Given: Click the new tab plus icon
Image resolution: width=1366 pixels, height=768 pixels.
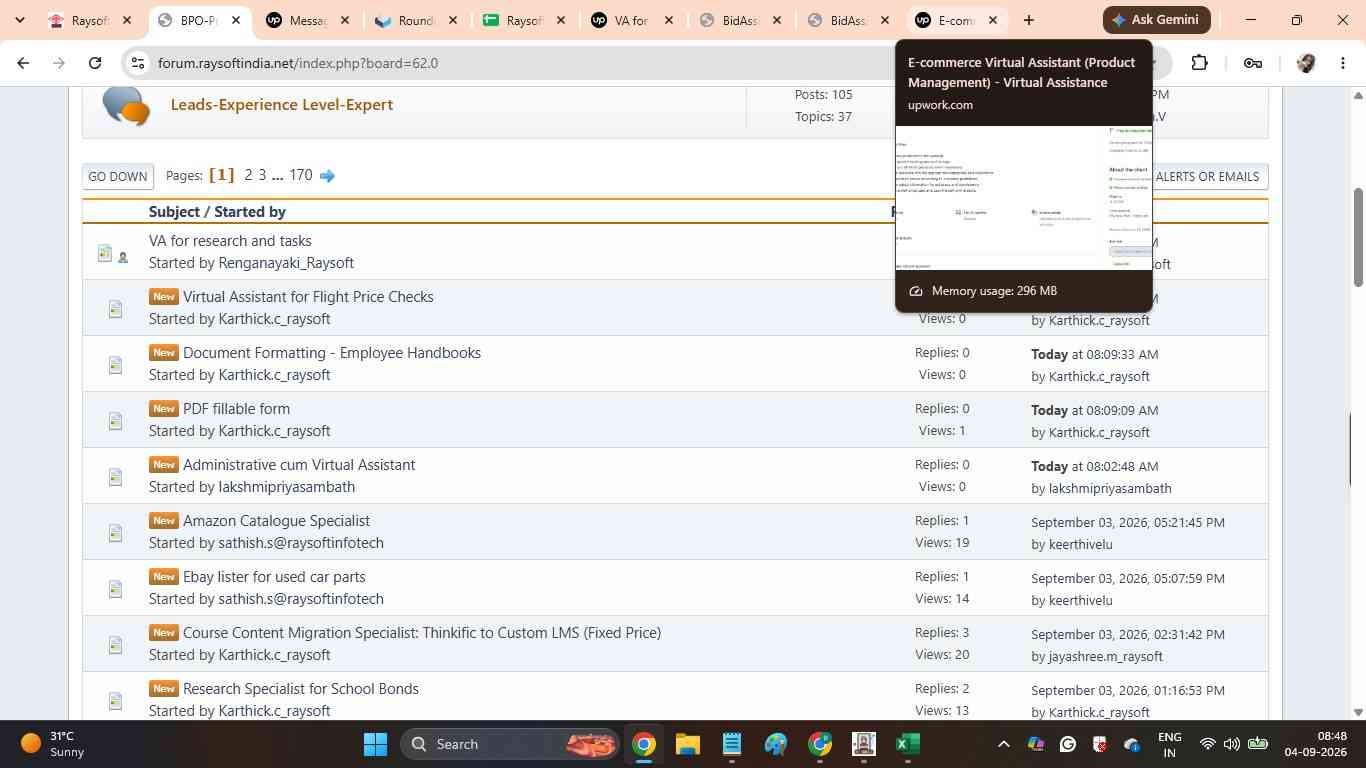Looking at the screenshot, I should [1028, 20].
